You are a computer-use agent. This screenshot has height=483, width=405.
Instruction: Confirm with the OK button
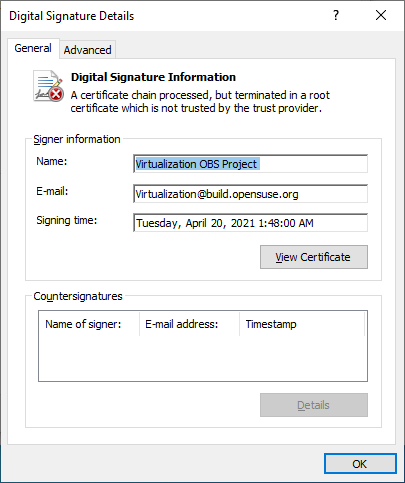click(360, 464)
